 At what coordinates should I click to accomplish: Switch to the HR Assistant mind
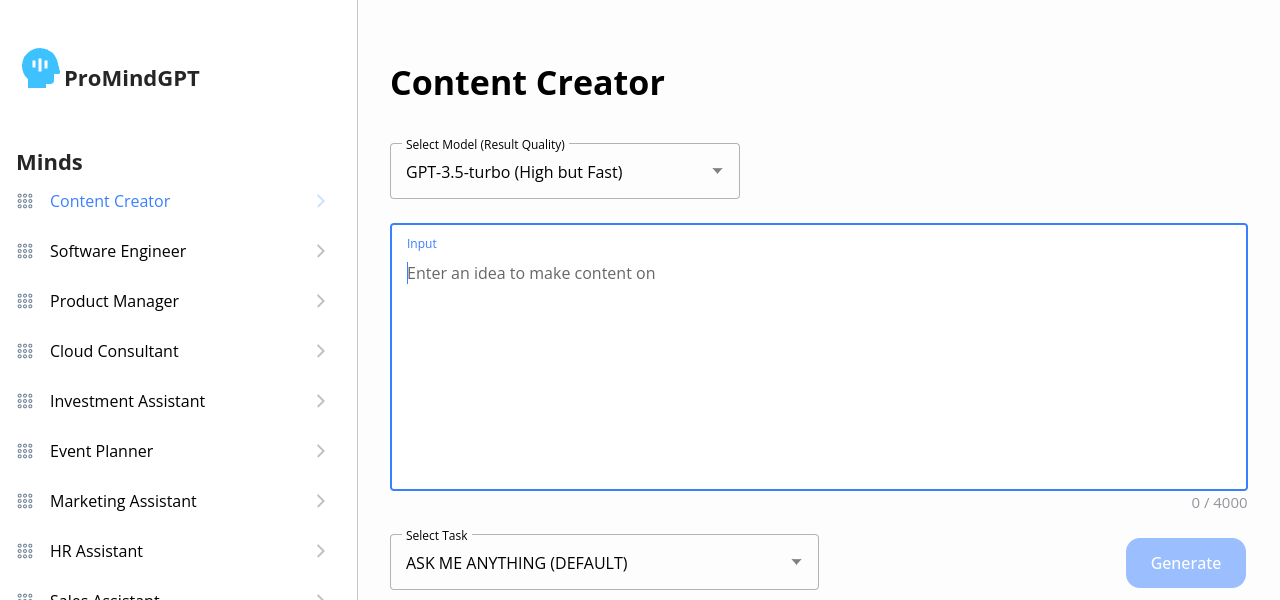pos(96,551)
